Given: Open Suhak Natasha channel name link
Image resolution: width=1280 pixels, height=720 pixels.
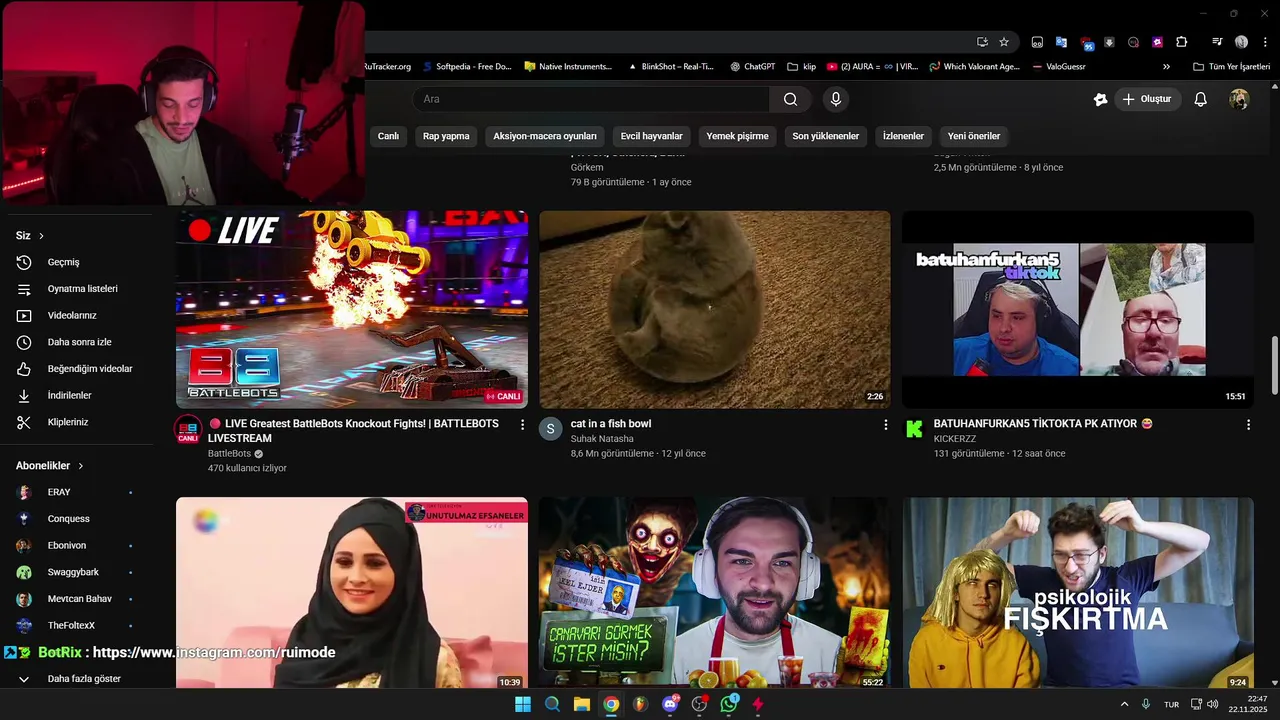Looking at the screenshot, I should pos(602,439).
